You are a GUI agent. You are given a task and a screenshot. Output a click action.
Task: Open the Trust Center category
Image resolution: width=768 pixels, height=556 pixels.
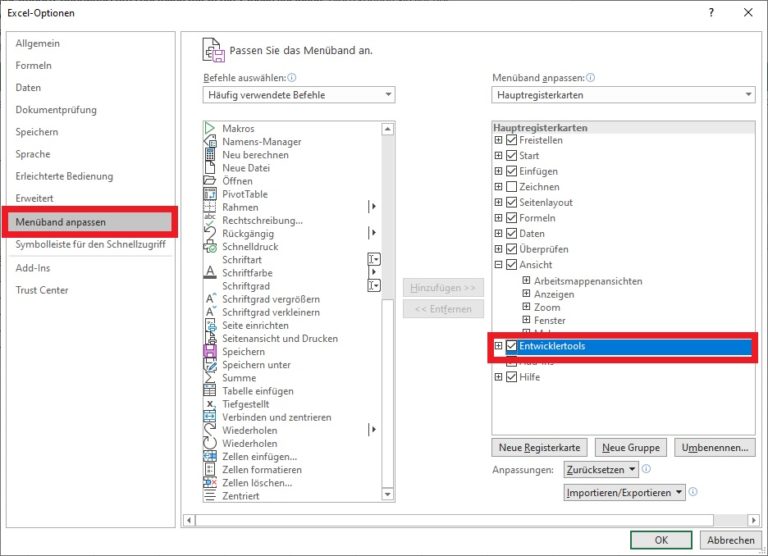pos(42,290)
